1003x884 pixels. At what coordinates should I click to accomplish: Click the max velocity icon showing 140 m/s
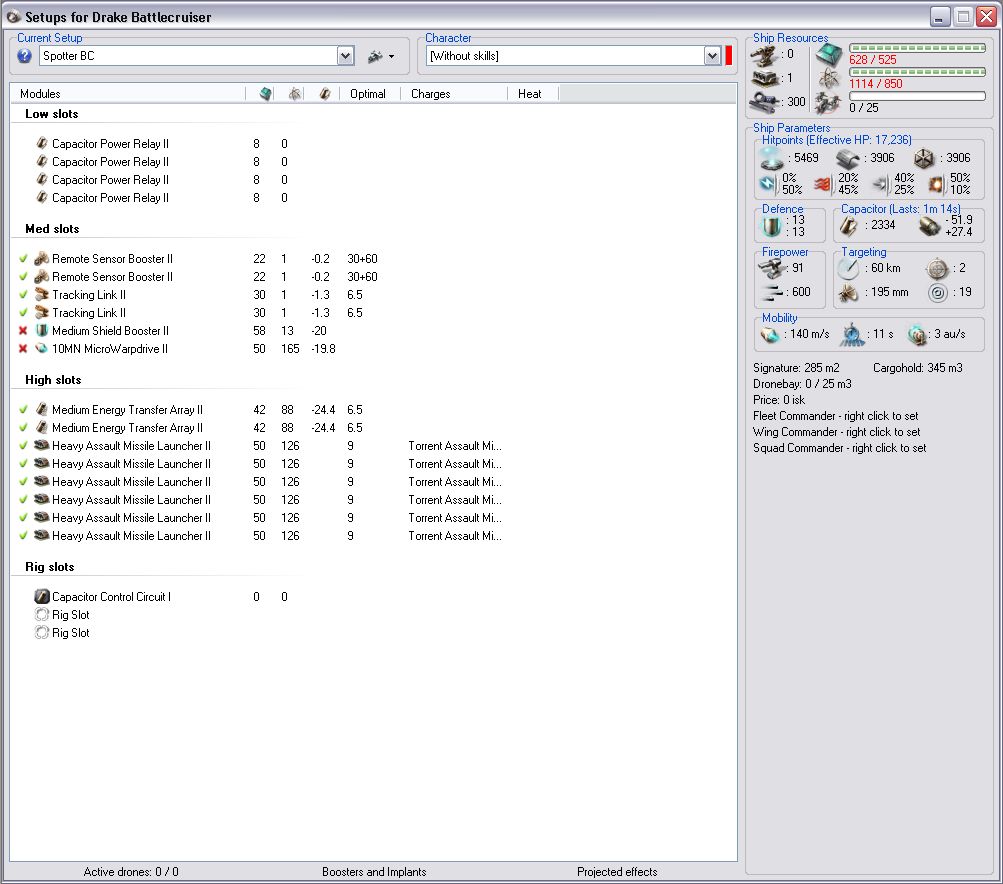(x=770, y=335)
